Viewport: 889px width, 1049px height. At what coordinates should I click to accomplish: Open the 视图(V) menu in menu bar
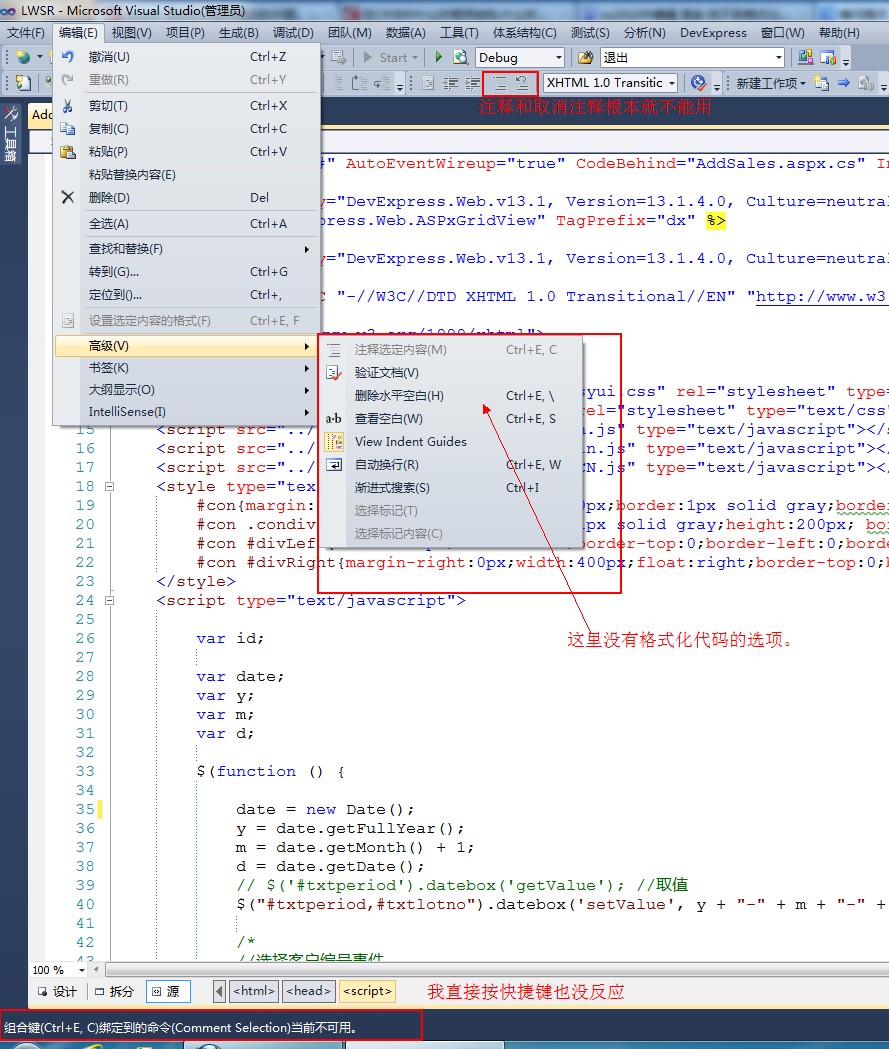pos(131,33)
